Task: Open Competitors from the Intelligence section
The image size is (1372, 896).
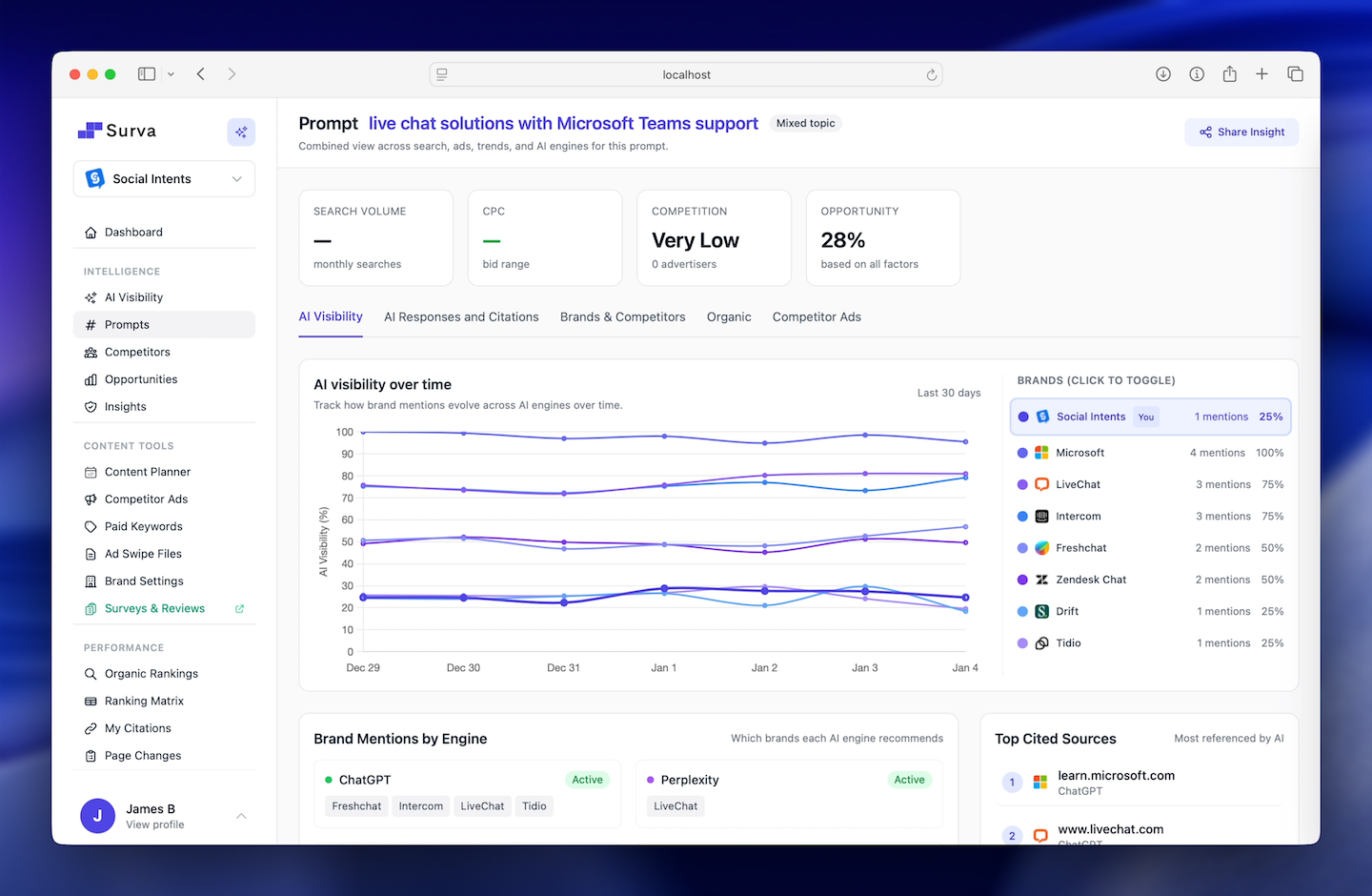Action: pos(136,352)
